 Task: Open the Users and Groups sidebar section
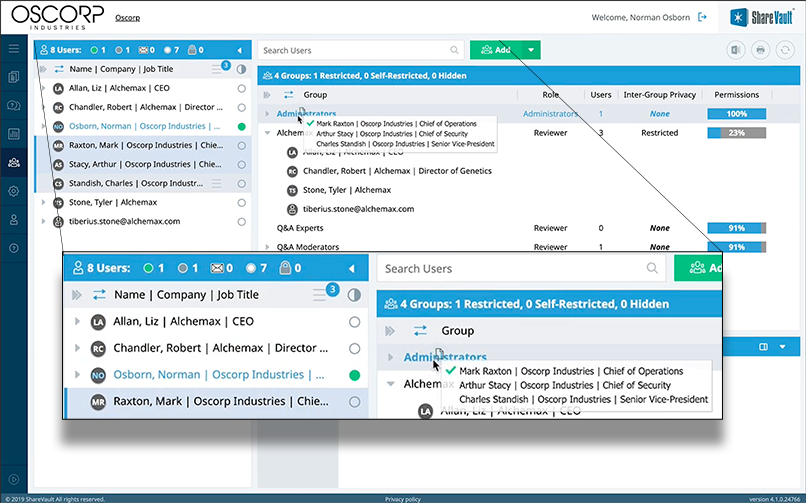pos(14,163)
